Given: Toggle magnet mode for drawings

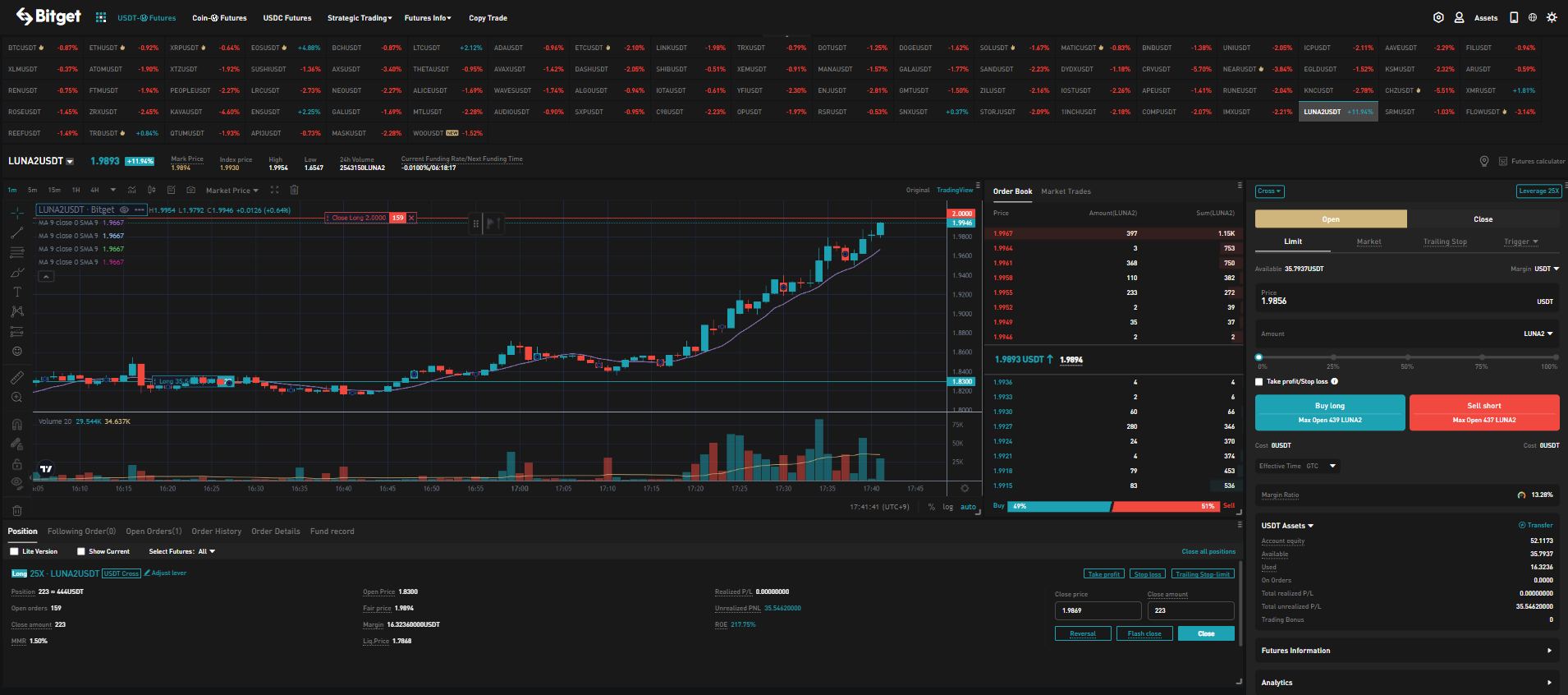Looking at the screenshot, I should [16, 425].
